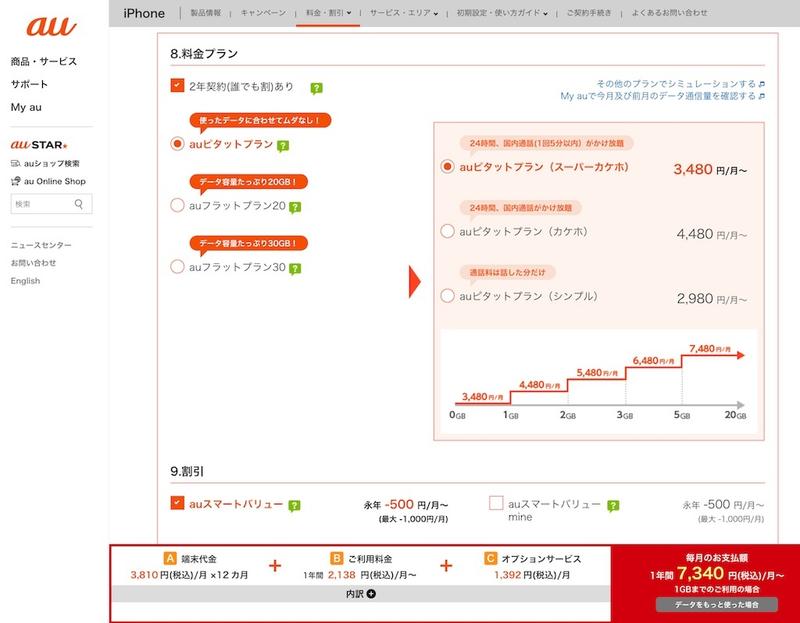The image size is (800, 623).
Task: Click 4,480円/月 step in price chart
Action: coord(540,385)
